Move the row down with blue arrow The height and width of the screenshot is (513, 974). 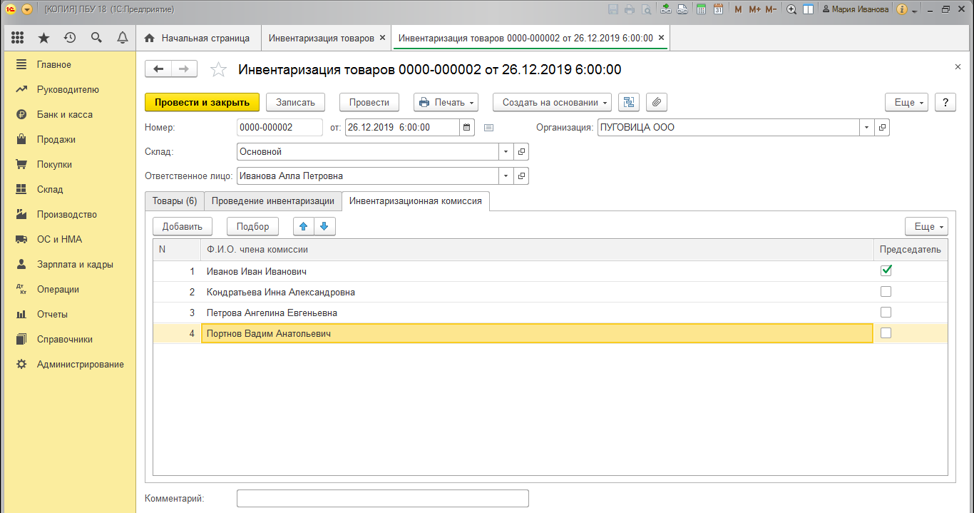point(323,227)
